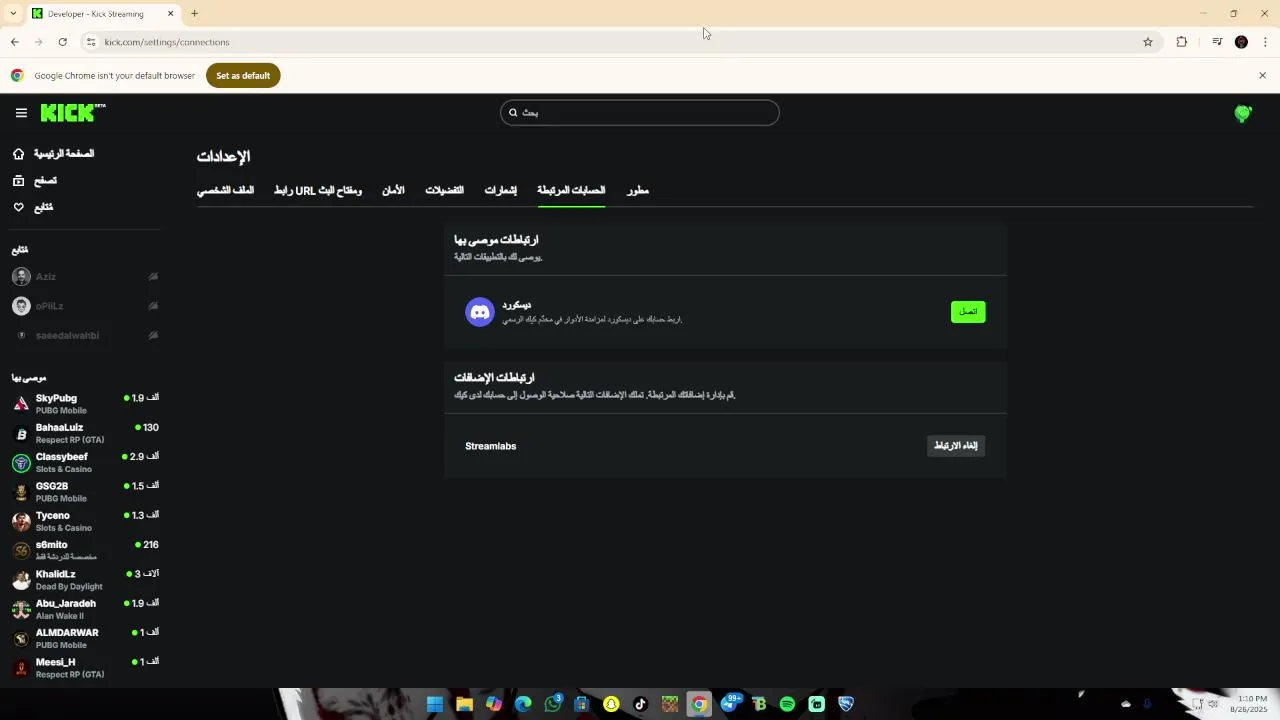Open TikTok from taskbar
The height and width of the screenshot is (720, 1280).
(641, 704)
